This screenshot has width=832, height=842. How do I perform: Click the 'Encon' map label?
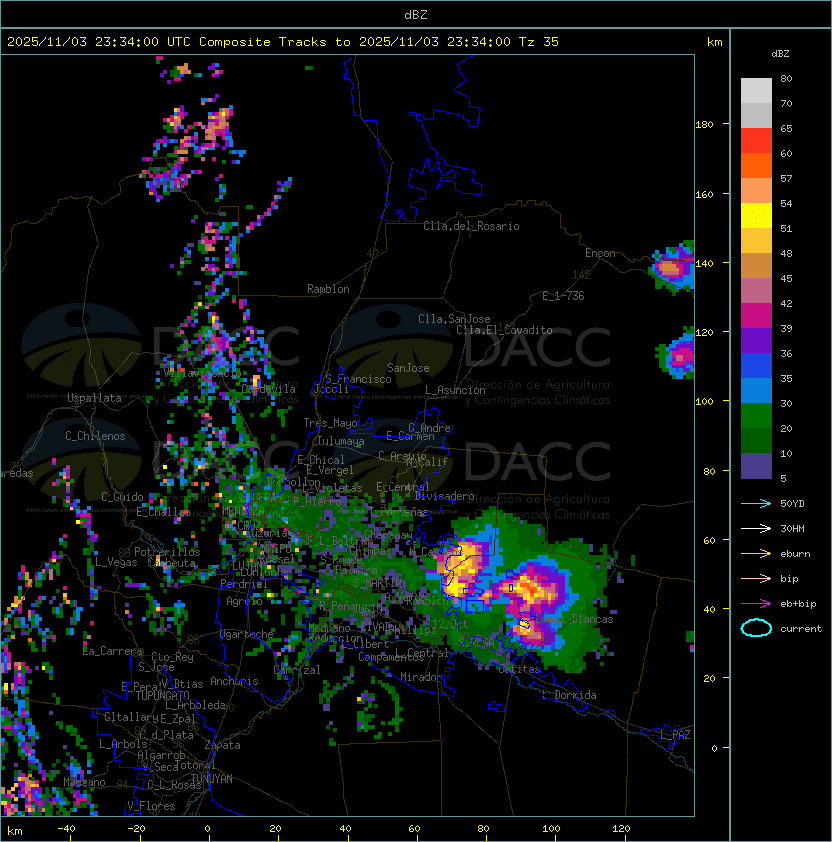click(600, 253)
